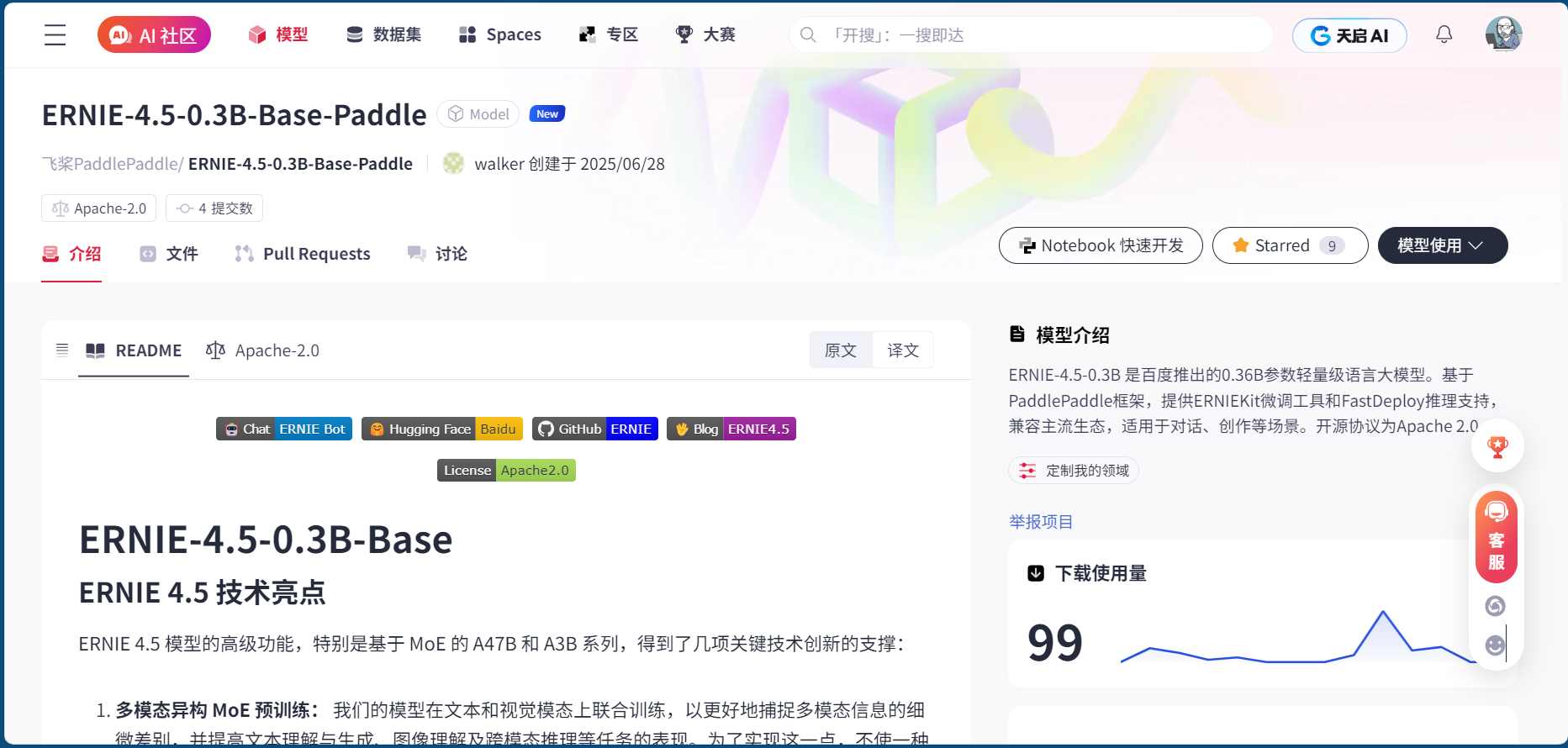Screen dimensions: 1568x748
Task: Click the ERNIE 4.5 技术亮点 heading
Action: (202, 593)
